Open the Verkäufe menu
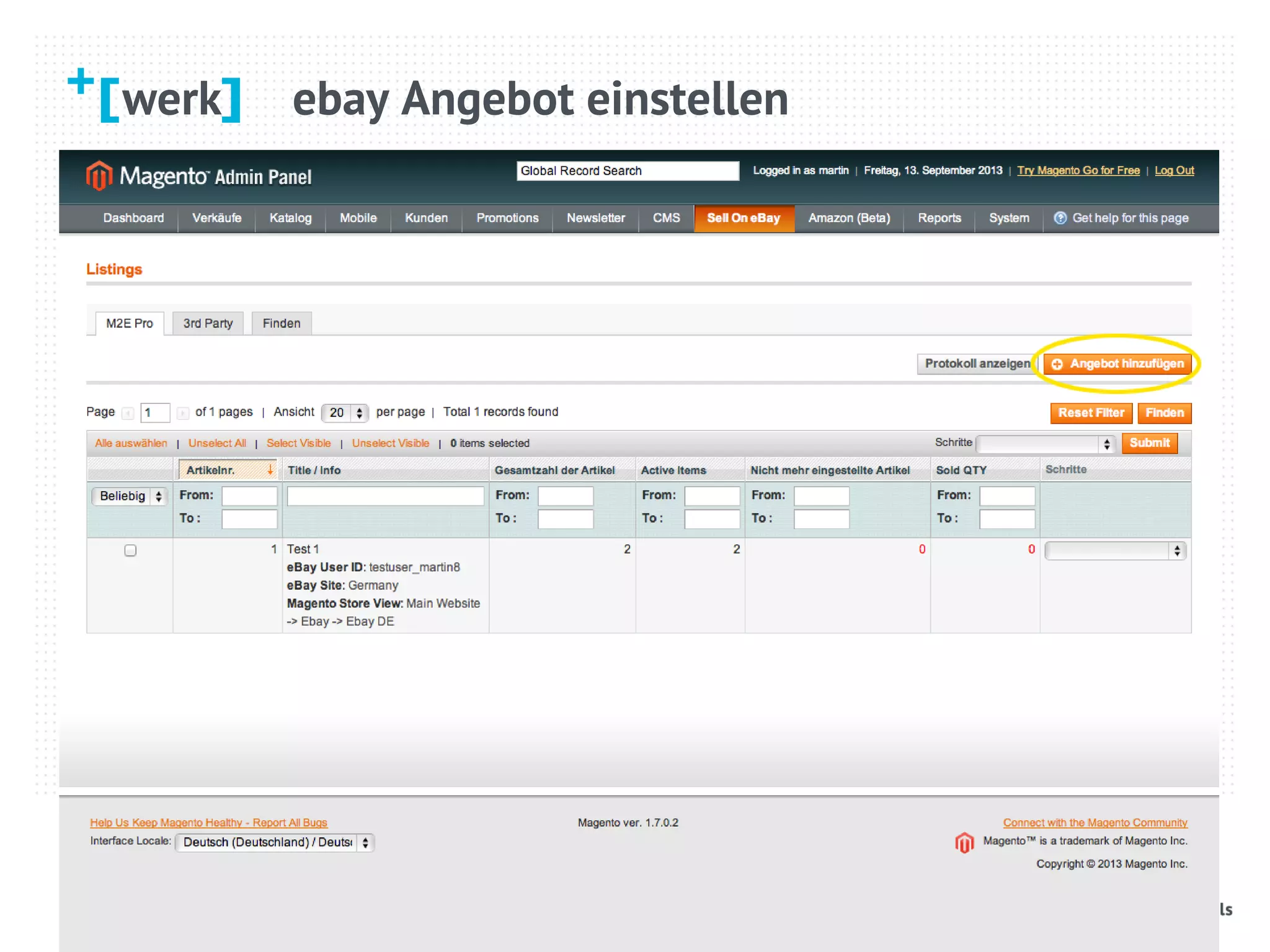 point(216,218)
